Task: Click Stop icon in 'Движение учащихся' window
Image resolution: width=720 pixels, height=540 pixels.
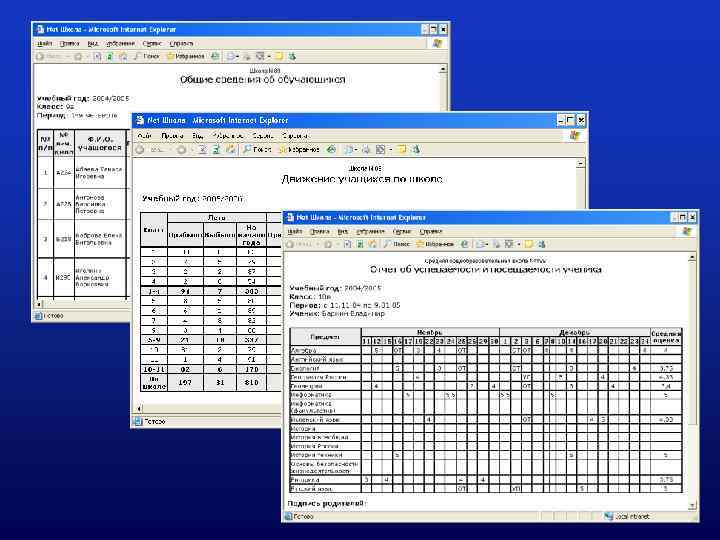Action: [202, 150]
